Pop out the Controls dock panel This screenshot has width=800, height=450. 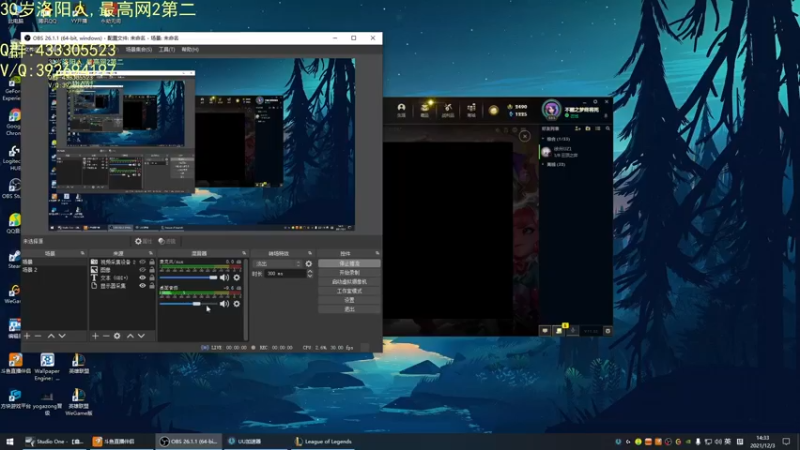[x=377, y=253]
